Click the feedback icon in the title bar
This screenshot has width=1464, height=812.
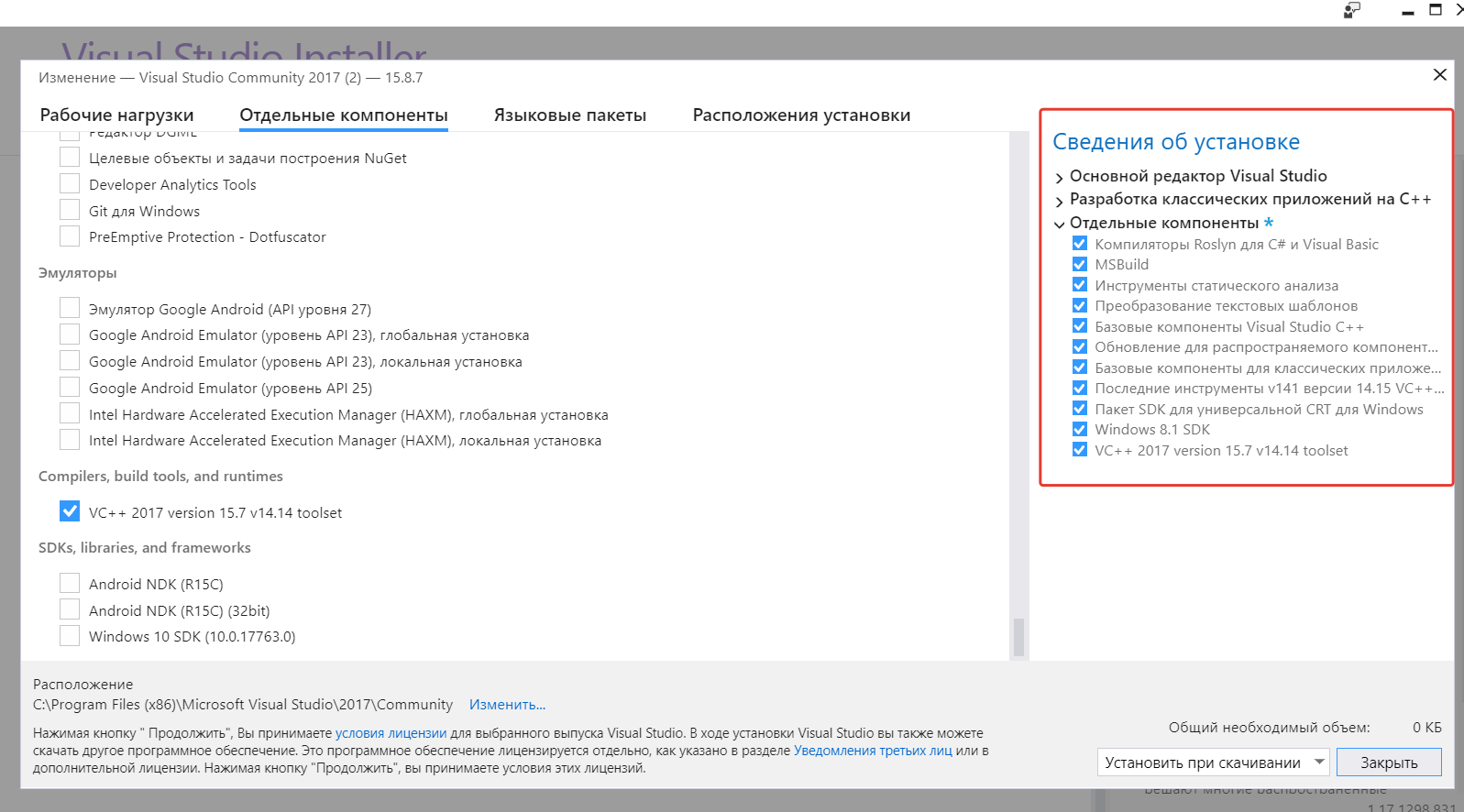pyautogui.click(x=1352, y=10)
